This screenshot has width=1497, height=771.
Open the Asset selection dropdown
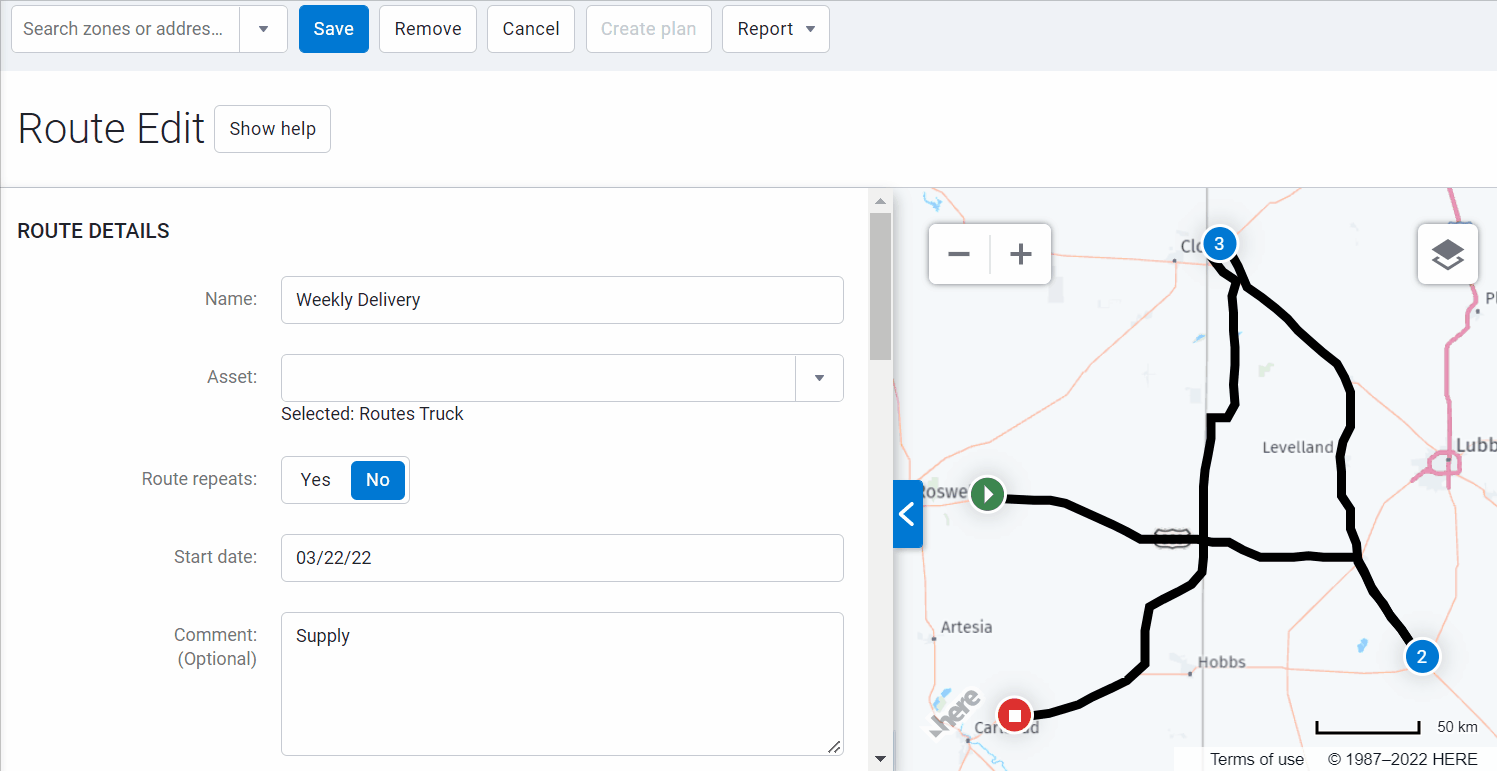click(819, 378)
